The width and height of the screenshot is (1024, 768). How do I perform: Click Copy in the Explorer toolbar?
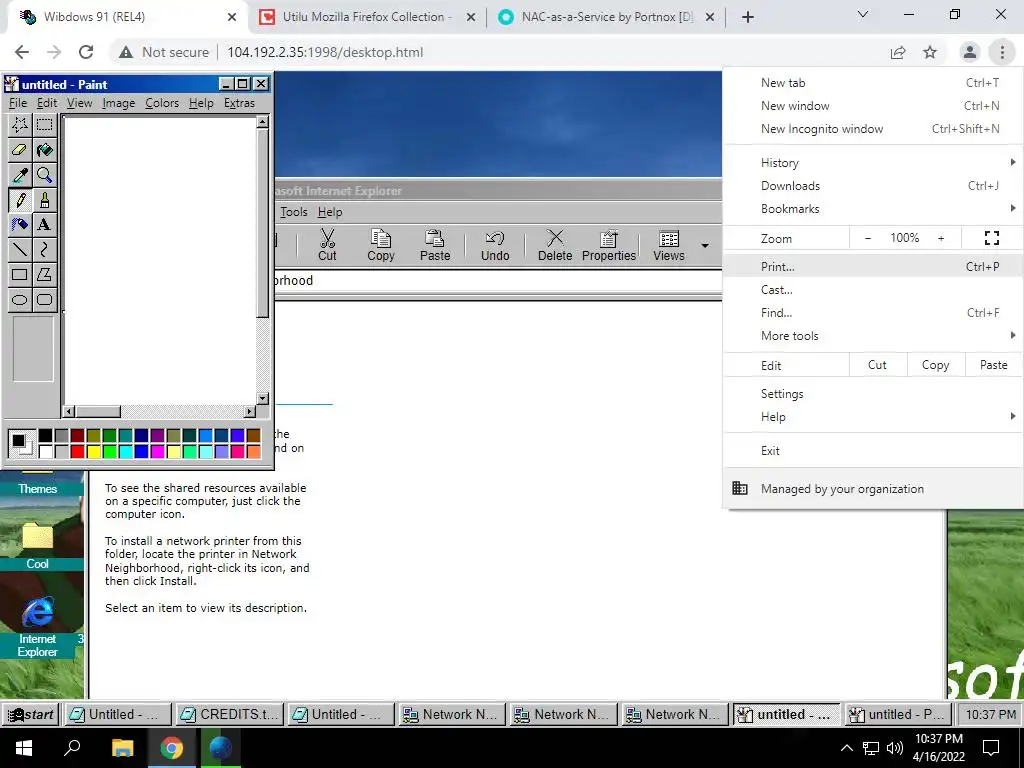(381, 245)
